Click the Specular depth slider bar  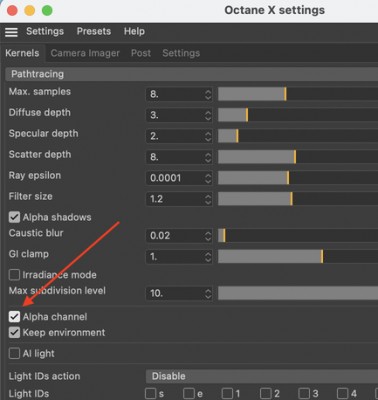tap(298, 136)
